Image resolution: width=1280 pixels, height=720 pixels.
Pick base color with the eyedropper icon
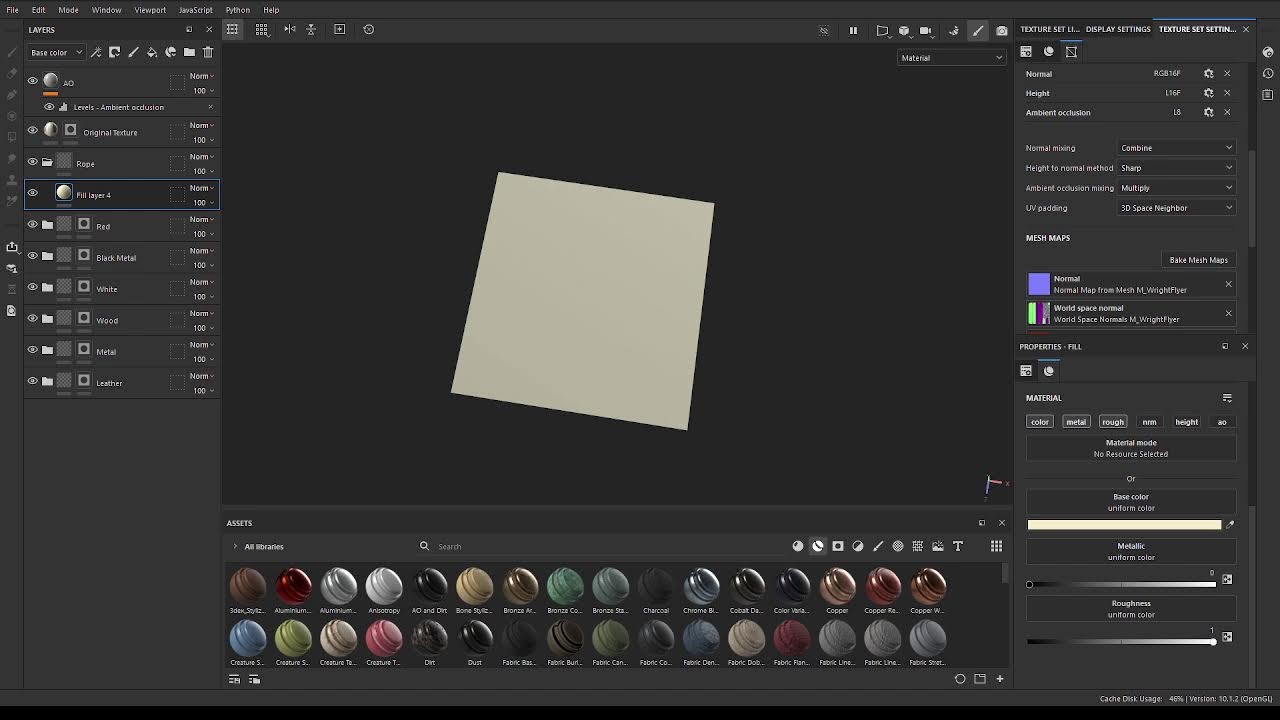[1230, 524]
